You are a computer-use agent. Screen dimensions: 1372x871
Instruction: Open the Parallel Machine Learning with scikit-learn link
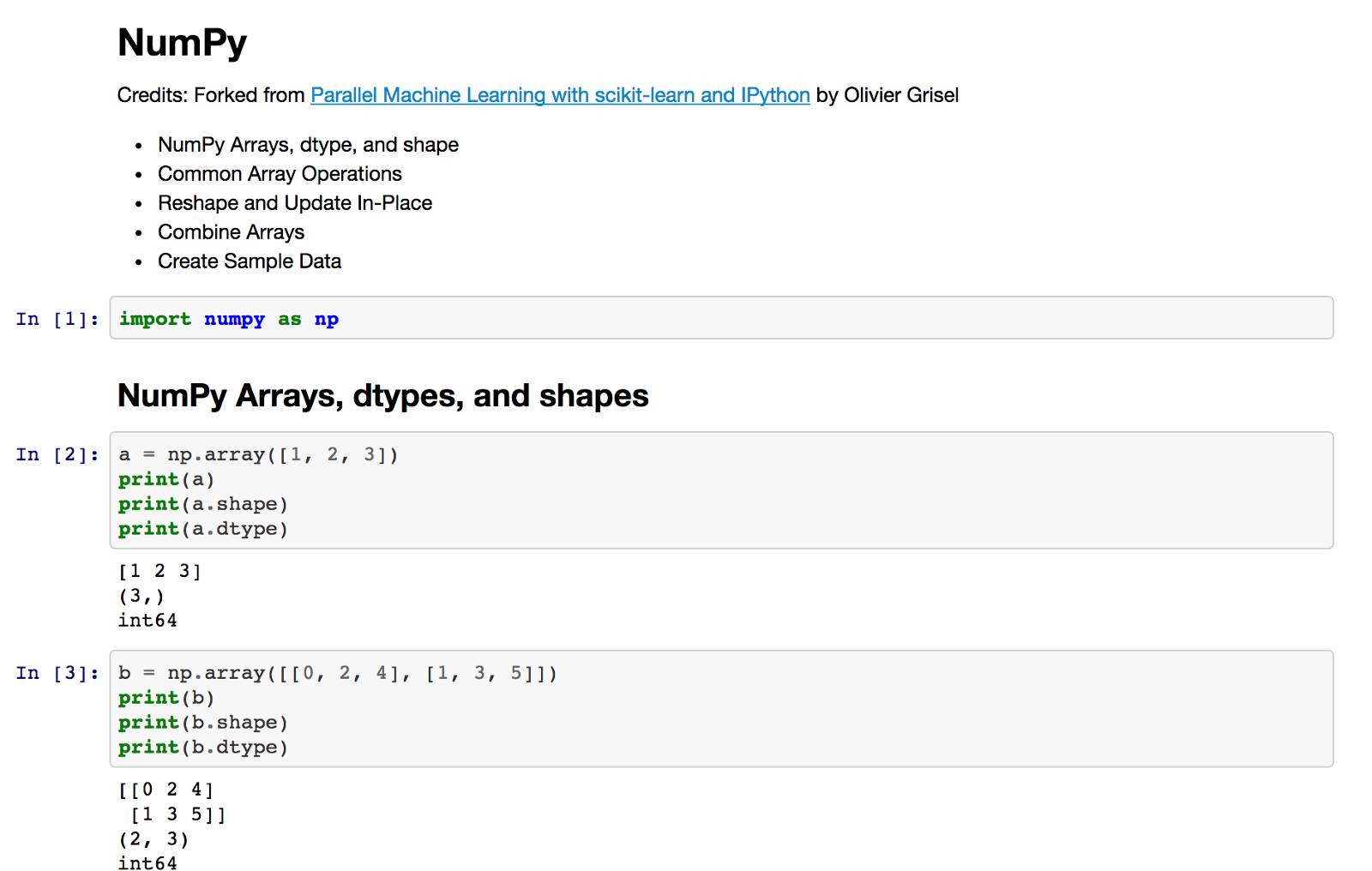559,95
